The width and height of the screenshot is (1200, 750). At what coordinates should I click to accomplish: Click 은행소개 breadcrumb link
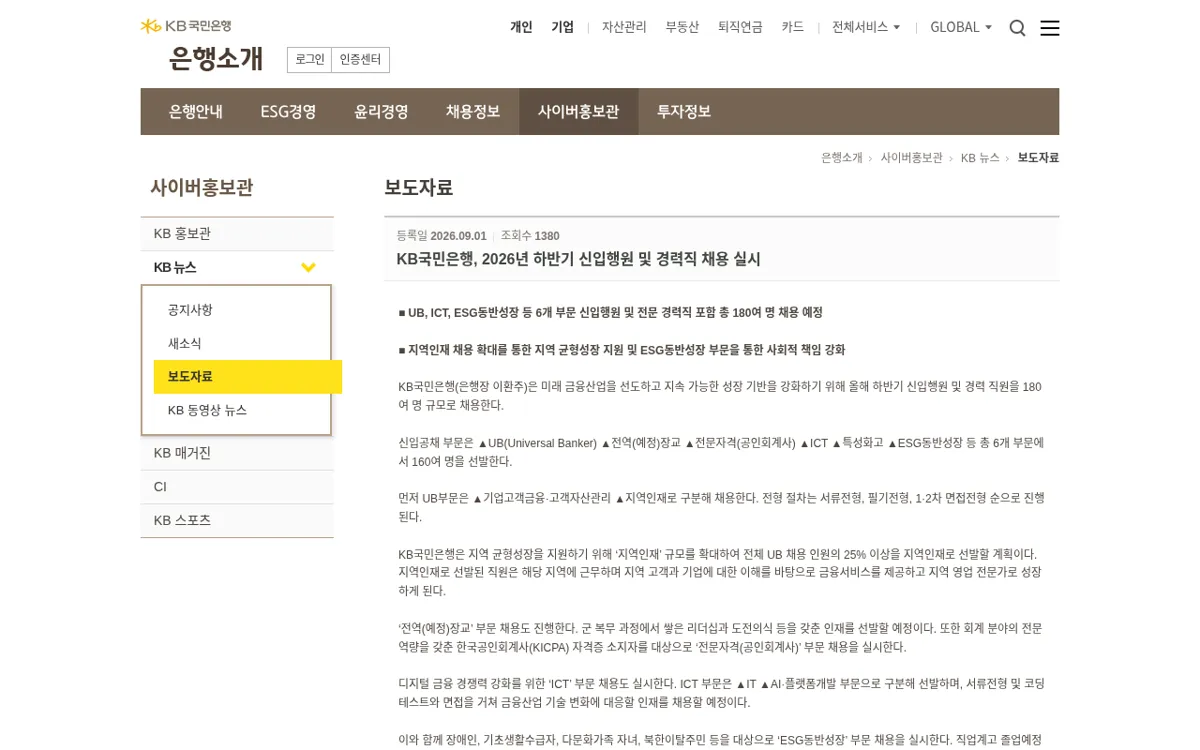point(841,158)
